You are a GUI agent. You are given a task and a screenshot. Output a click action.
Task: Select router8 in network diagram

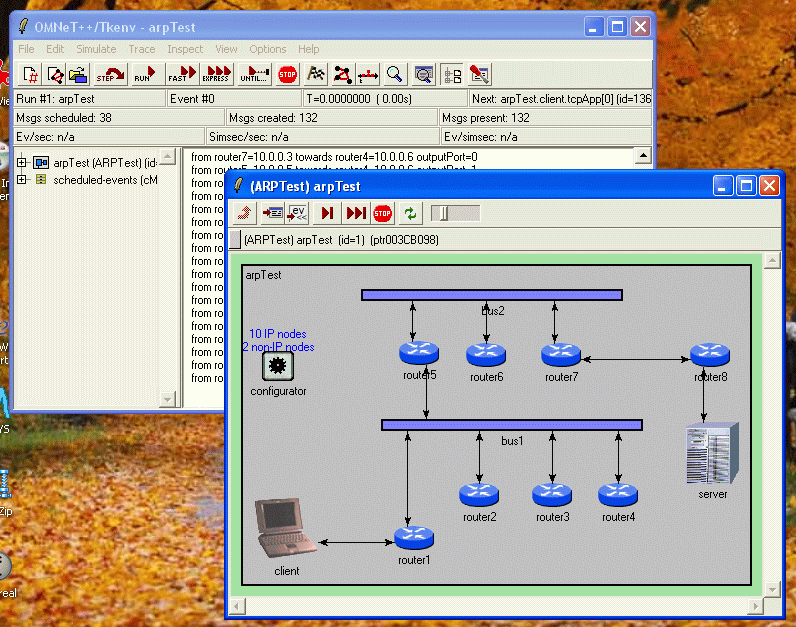(710, 354)
